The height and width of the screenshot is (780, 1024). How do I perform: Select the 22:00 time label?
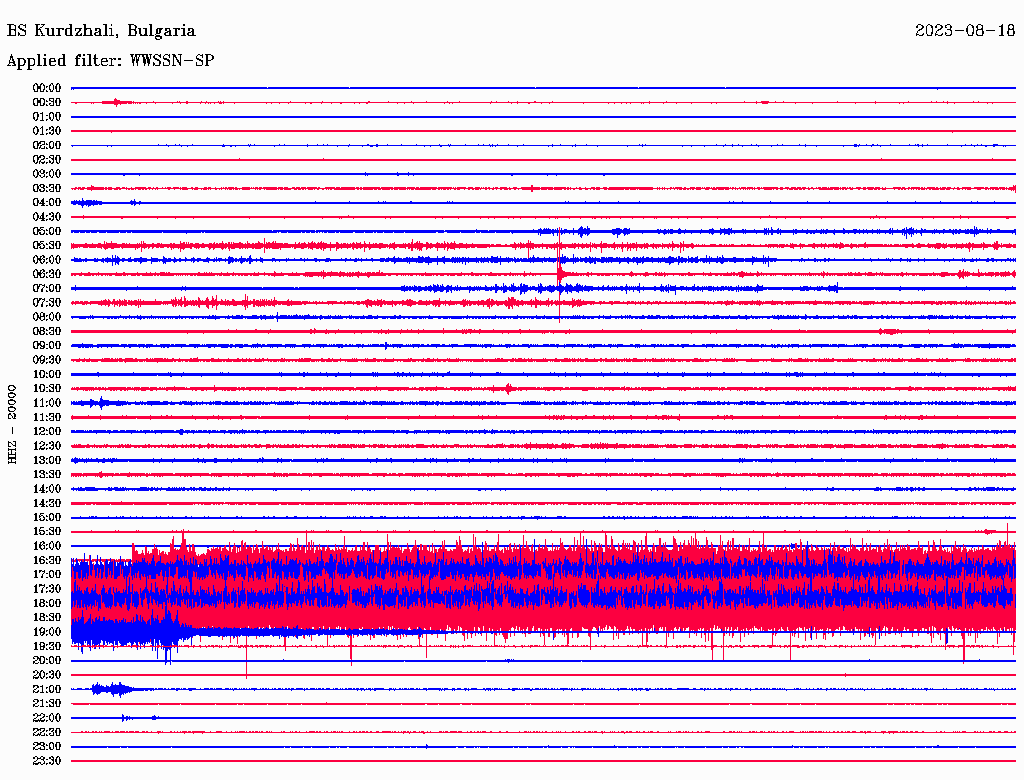(x=47, y=718)
